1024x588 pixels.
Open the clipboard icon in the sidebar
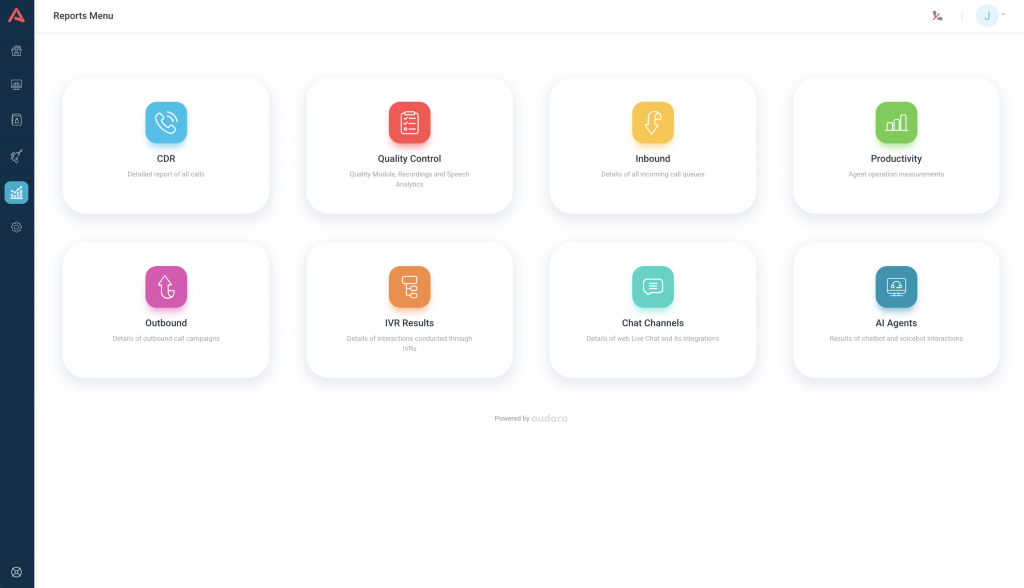click(16, 120)
